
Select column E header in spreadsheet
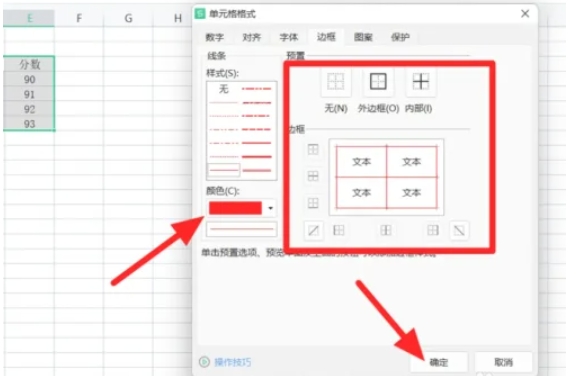click(29, 18)
